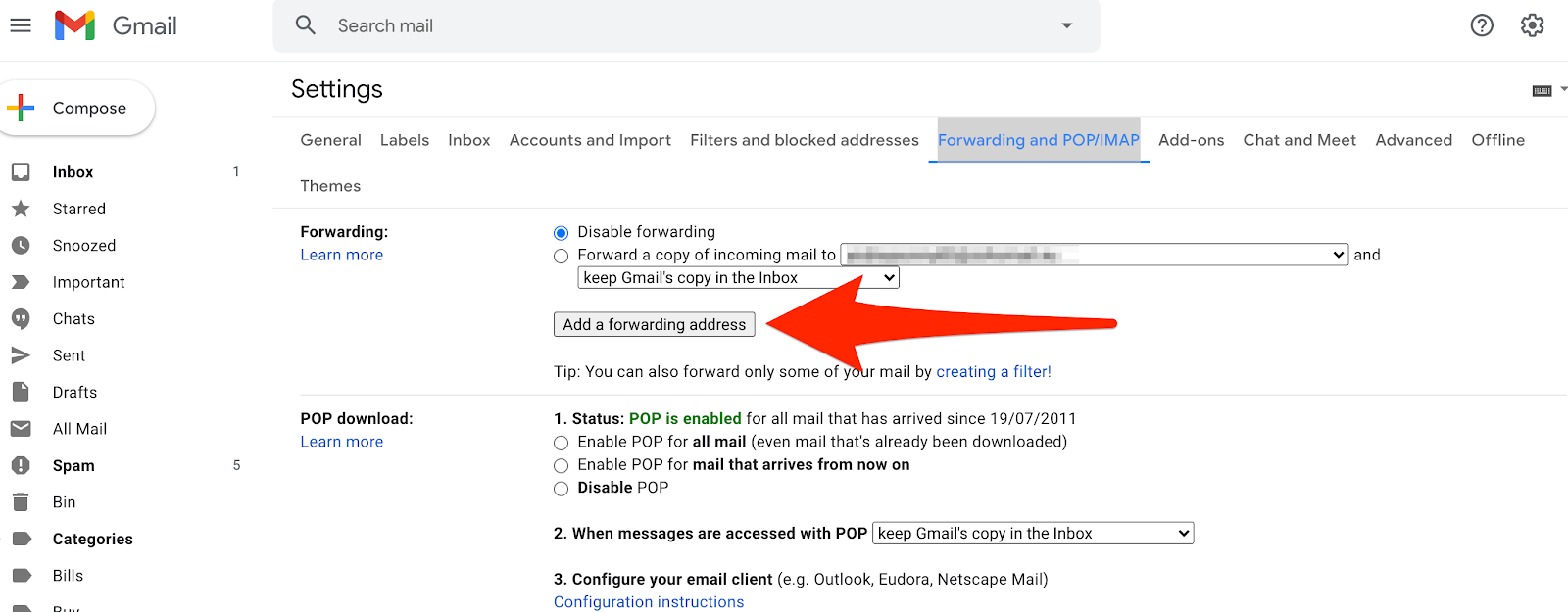1568x612 pixels.
Task: Expand the Categories label
Action: click(x=93, y=540)
